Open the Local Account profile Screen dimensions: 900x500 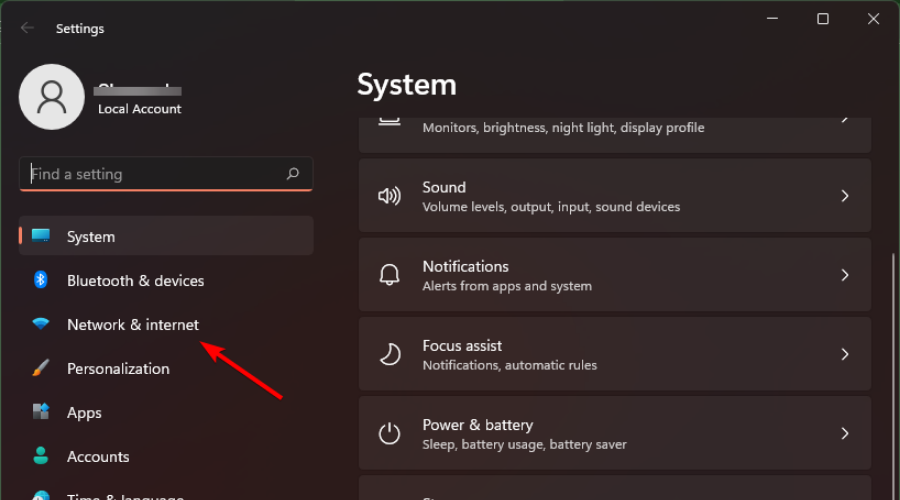click(x=52, y=97)
